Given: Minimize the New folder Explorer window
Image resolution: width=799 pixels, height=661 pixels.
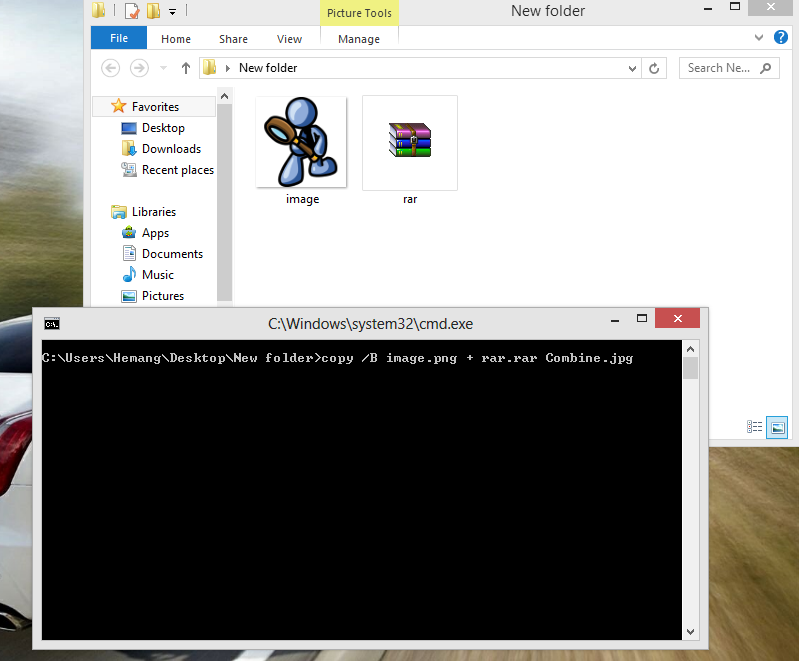Looking at the screenshot, I should pyautogui.click(x=708, y=8).
